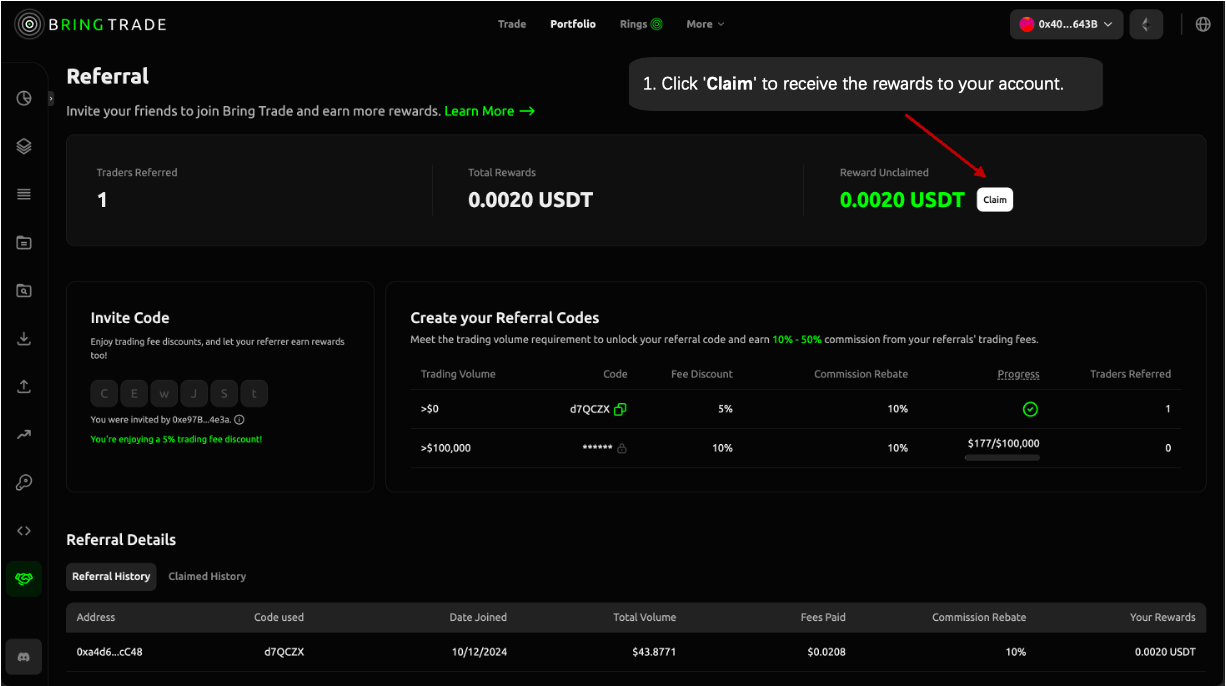The height and width of the screenshot is (686, 1226).
Task: Switch to Claimed History tab
Action: 207,576
